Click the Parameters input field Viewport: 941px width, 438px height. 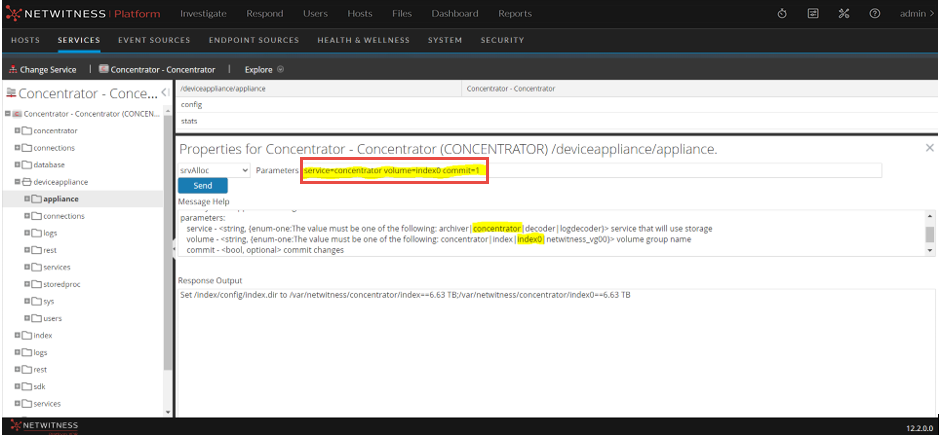(590, 171)
